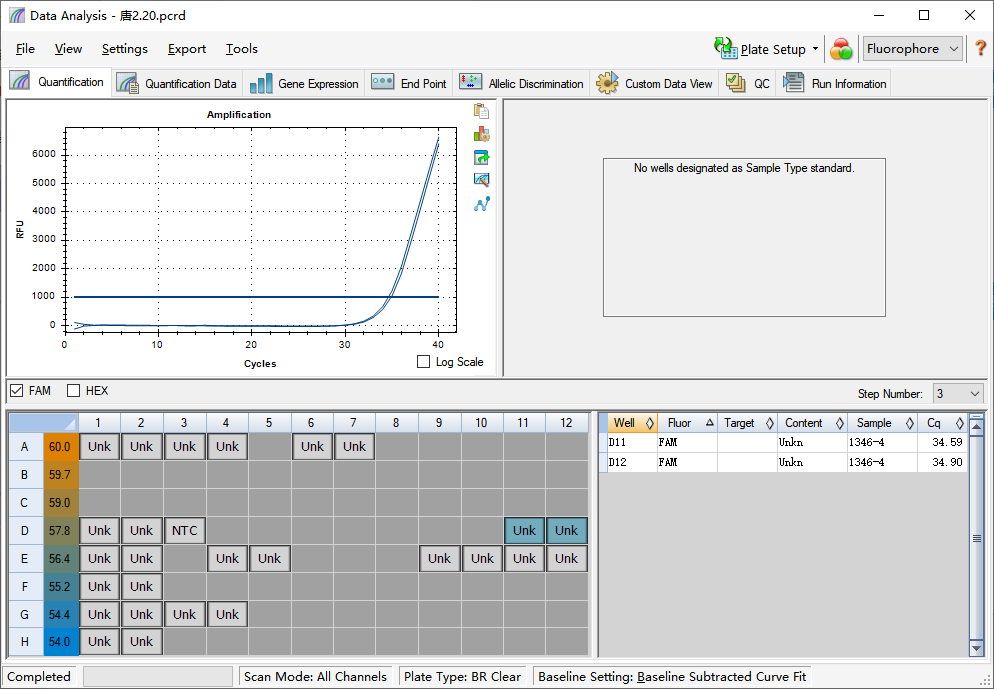Screen dimensions: 994x689
Task: Click the Plate Setup icon
Action: point(725,48)
